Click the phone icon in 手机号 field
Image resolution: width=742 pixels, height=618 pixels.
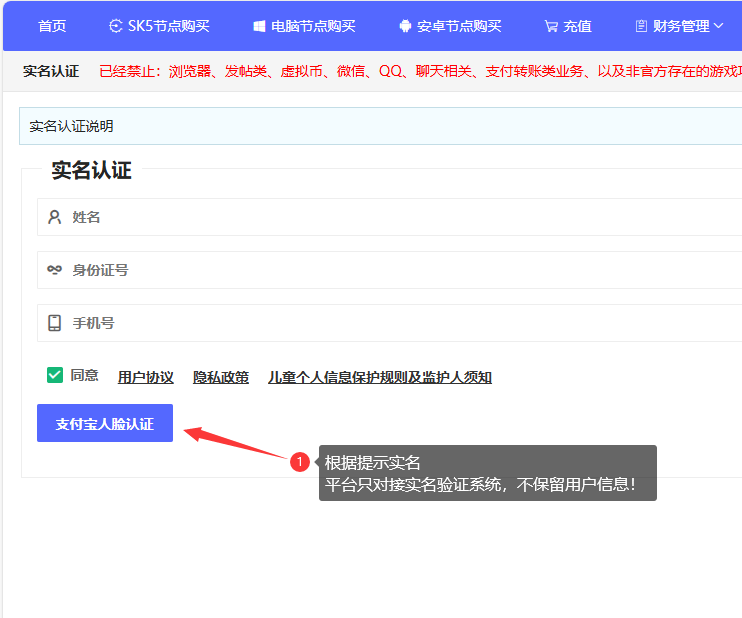[x=55, y=323]
